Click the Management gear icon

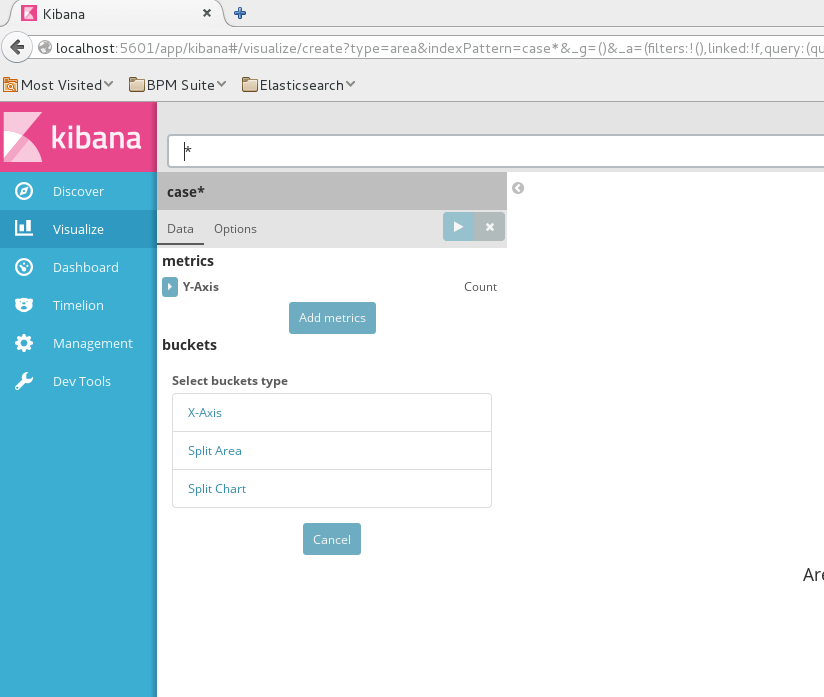click(24, 343)
